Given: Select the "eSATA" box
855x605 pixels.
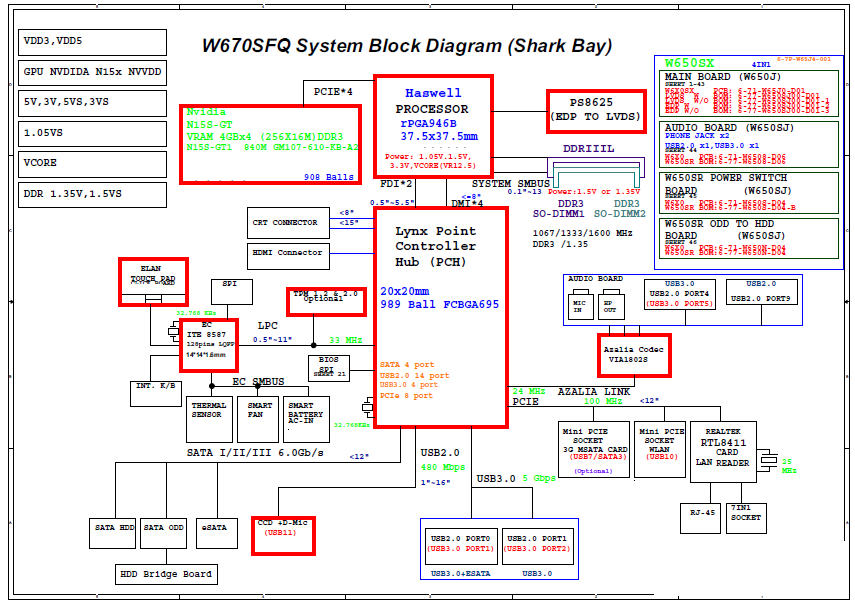Looking at the screenshot, I should (x=216, y=533).
